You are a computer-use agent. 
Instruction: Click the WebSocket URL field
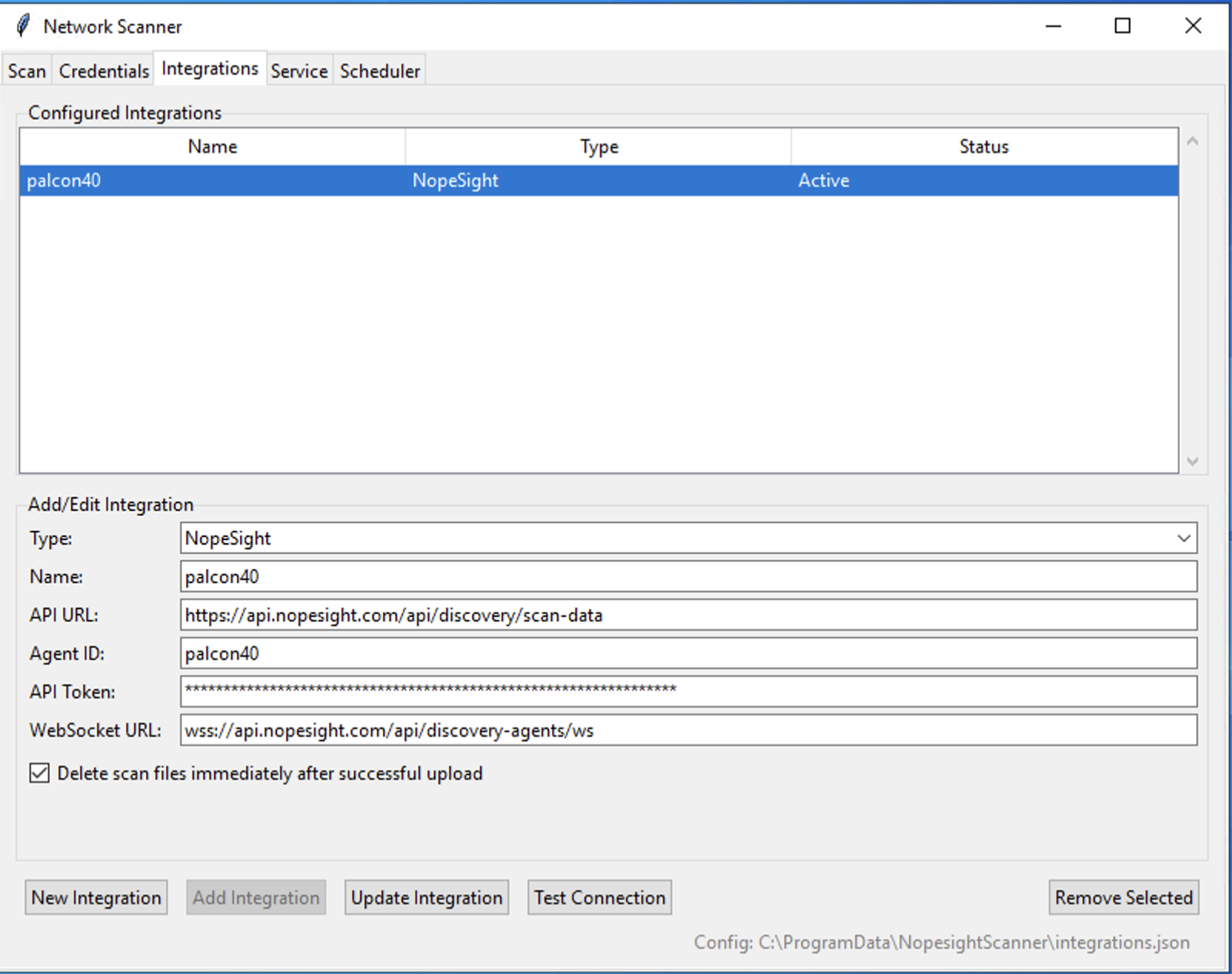tap(538, 730)
